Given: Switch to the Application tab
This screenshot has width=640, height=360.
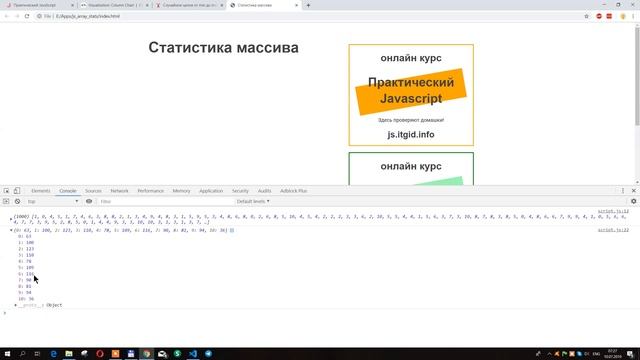Looking at the screenshot, I should 211,191.
